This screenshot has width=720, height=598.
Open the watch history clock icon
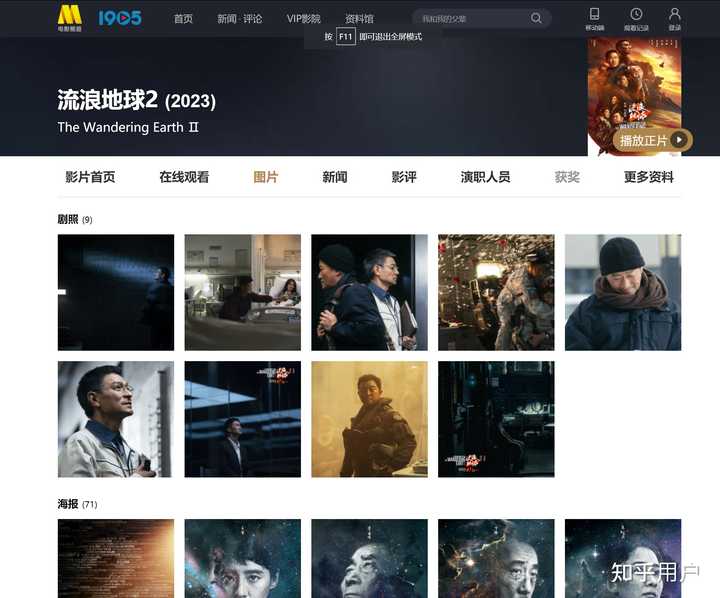(636, 19)
